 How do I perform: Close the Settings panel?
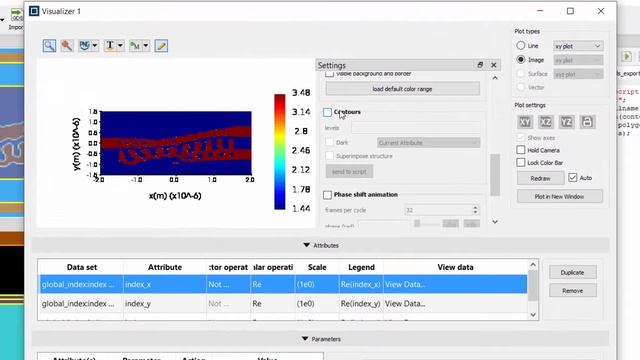tap(493, 65)
